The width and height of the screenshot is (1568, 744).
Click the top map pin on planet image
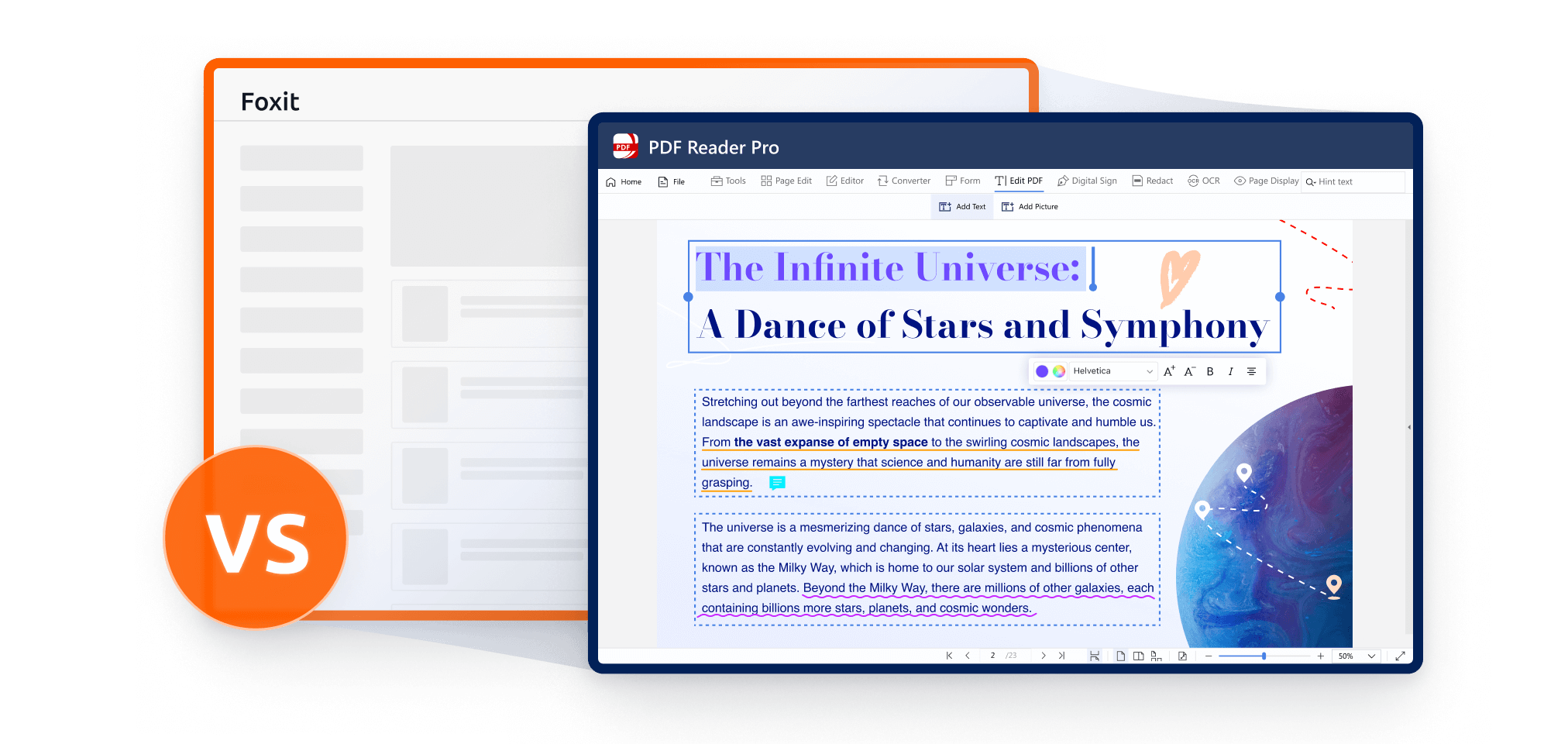(1243, 472)
